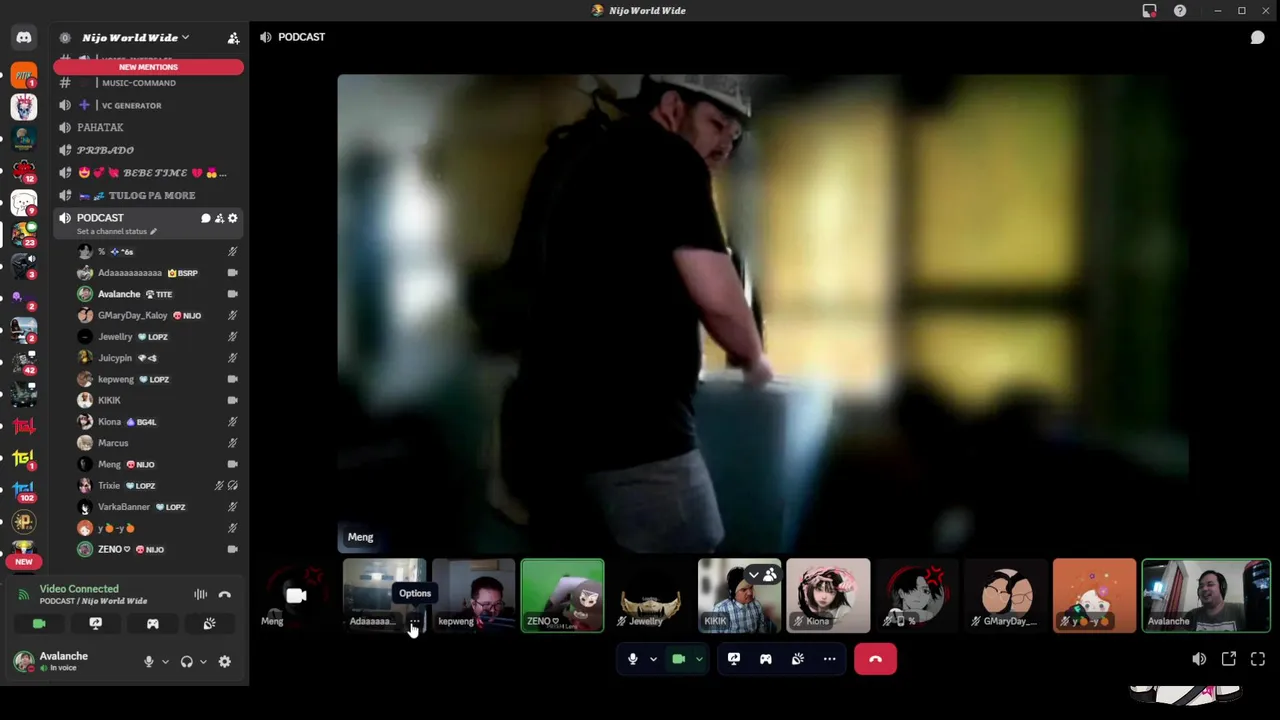The width and height of the screenshot is (1280, 720).
Task: Pop out the call window
Action: (x=1229, y=659)
